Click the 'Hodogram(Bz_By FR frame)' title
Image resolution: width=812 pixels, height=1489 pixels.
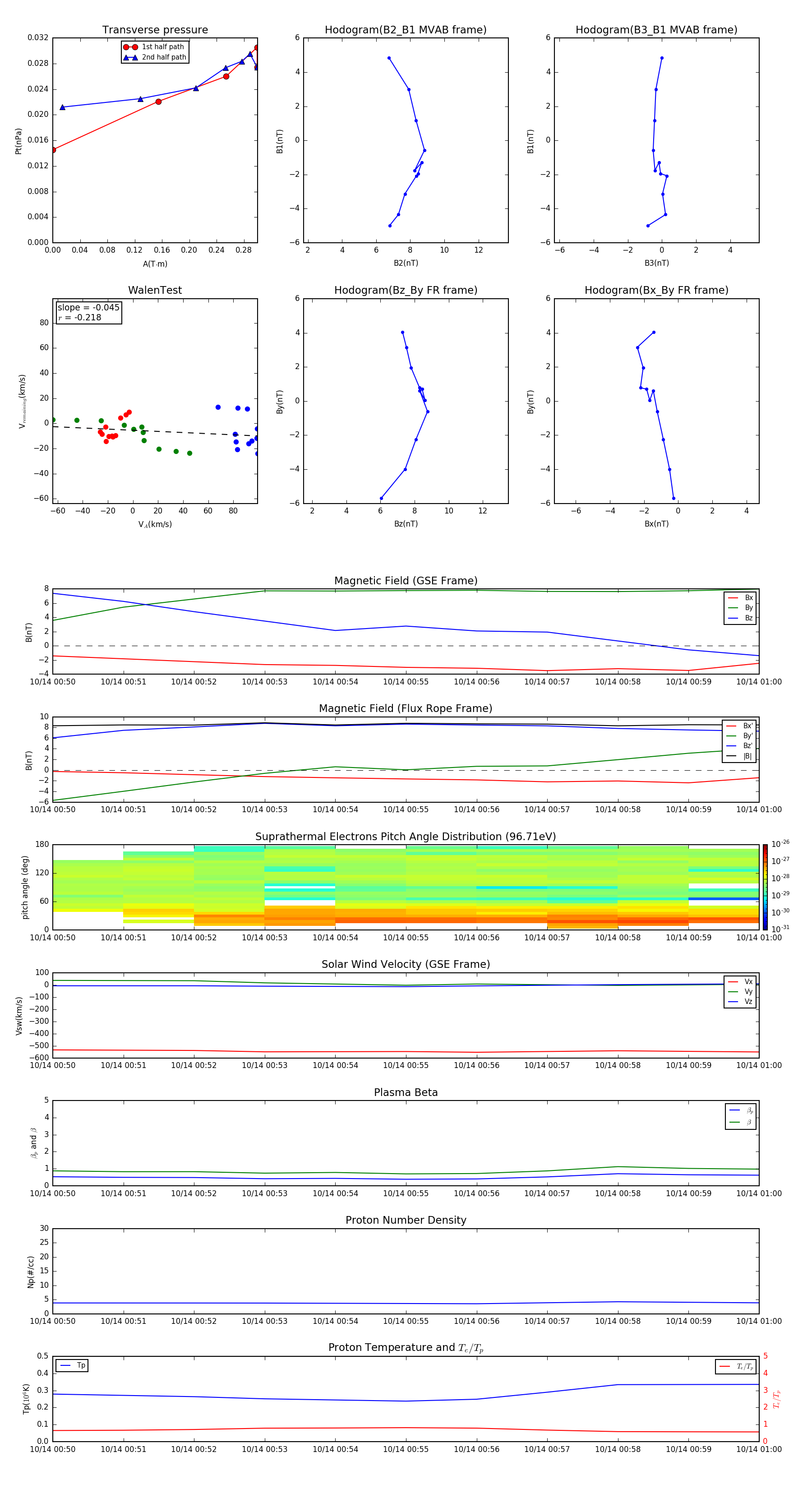click(x=406, y=290)
